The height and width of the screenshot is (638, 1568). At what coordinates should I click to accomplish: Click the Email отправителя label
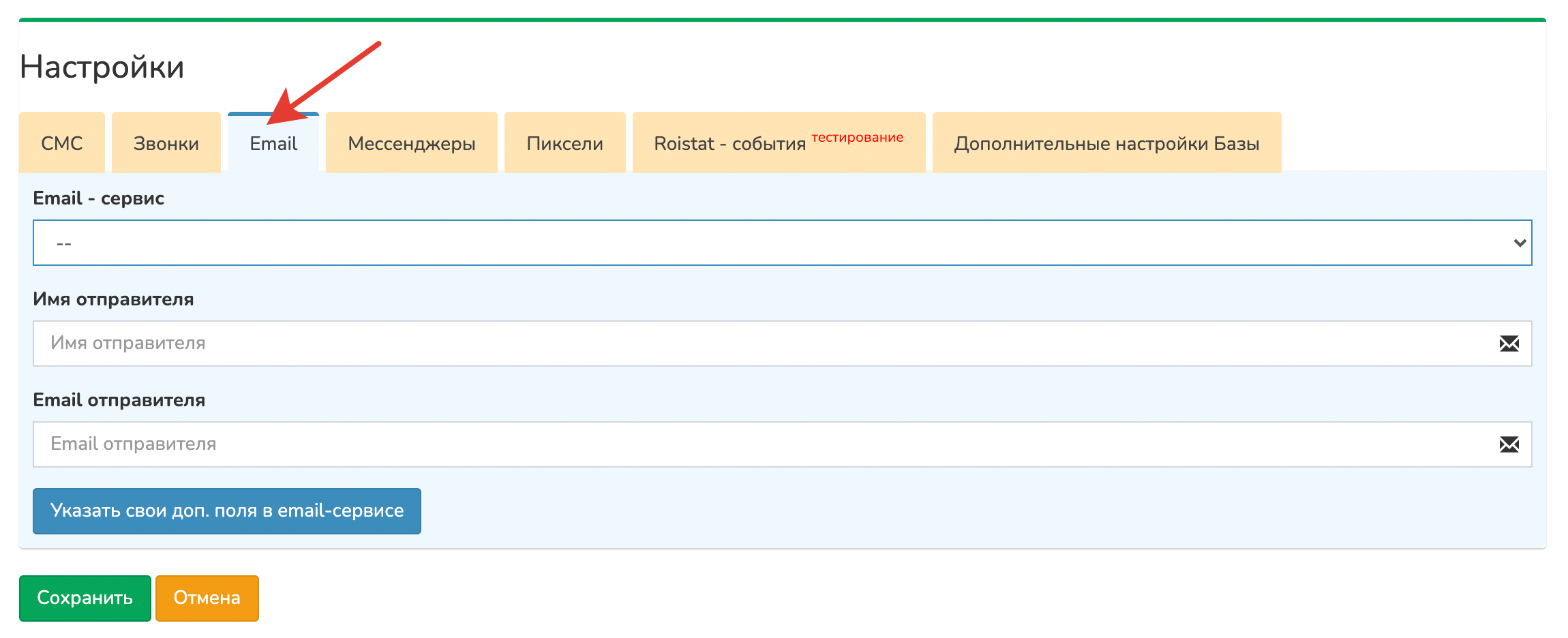coord(119,400)
